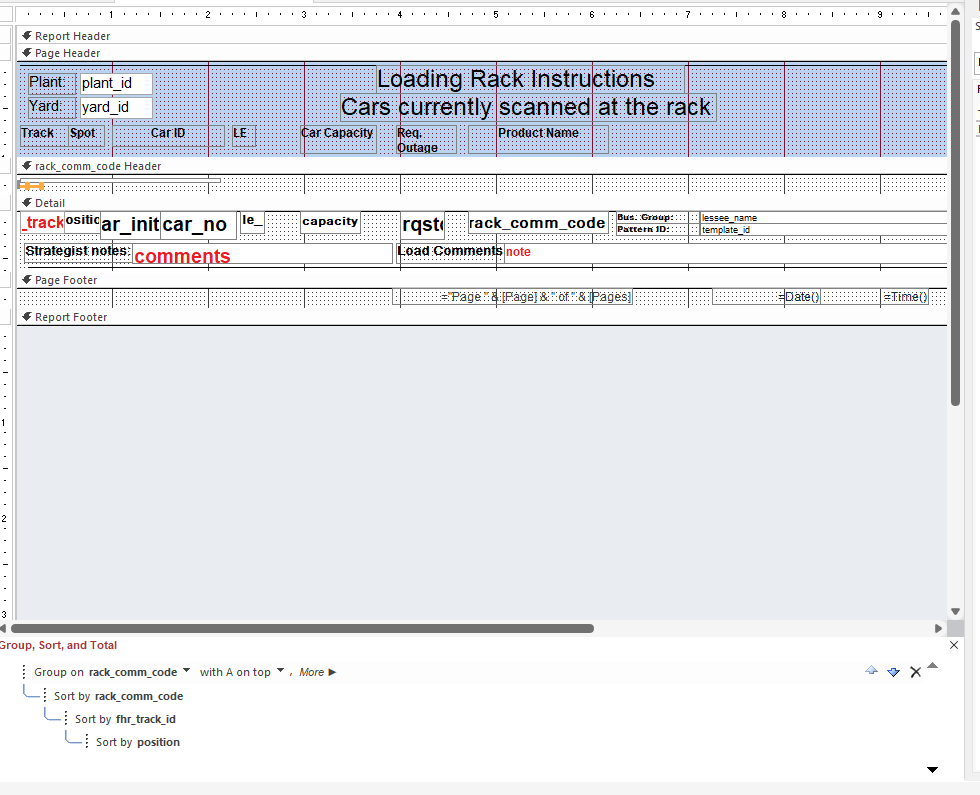Click the Plant: label control

click(x=52, y=82)
